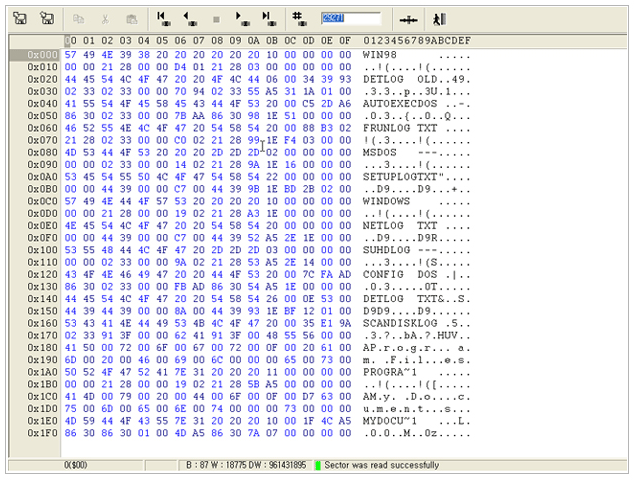Click the horizontal line with cross icon
The image size is (634, 480).
tap(408, 18)
